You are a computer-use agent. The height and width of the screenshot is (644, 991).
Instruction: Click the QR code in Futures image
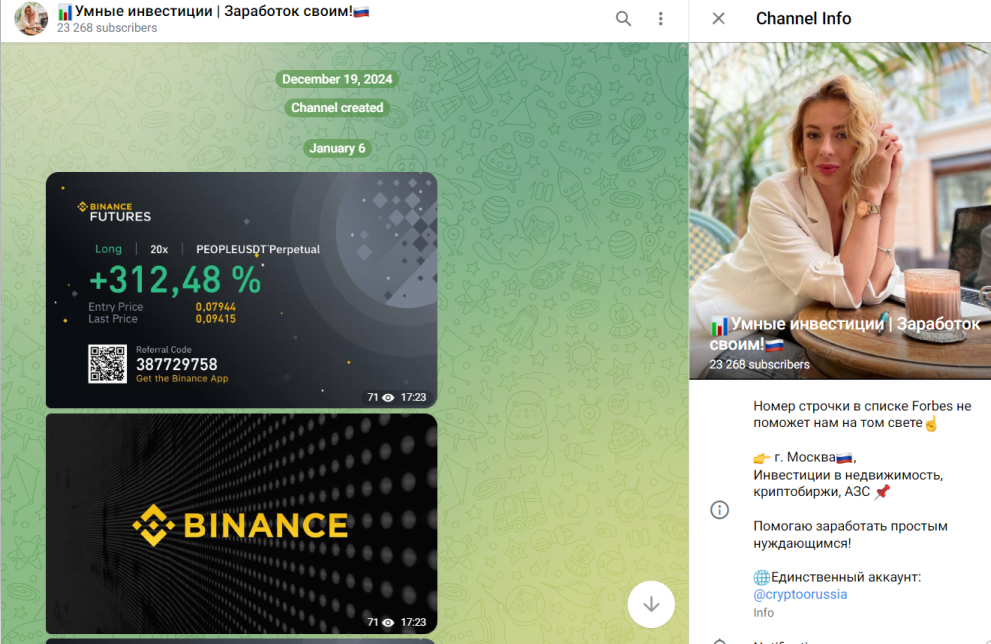pos(107,363)
